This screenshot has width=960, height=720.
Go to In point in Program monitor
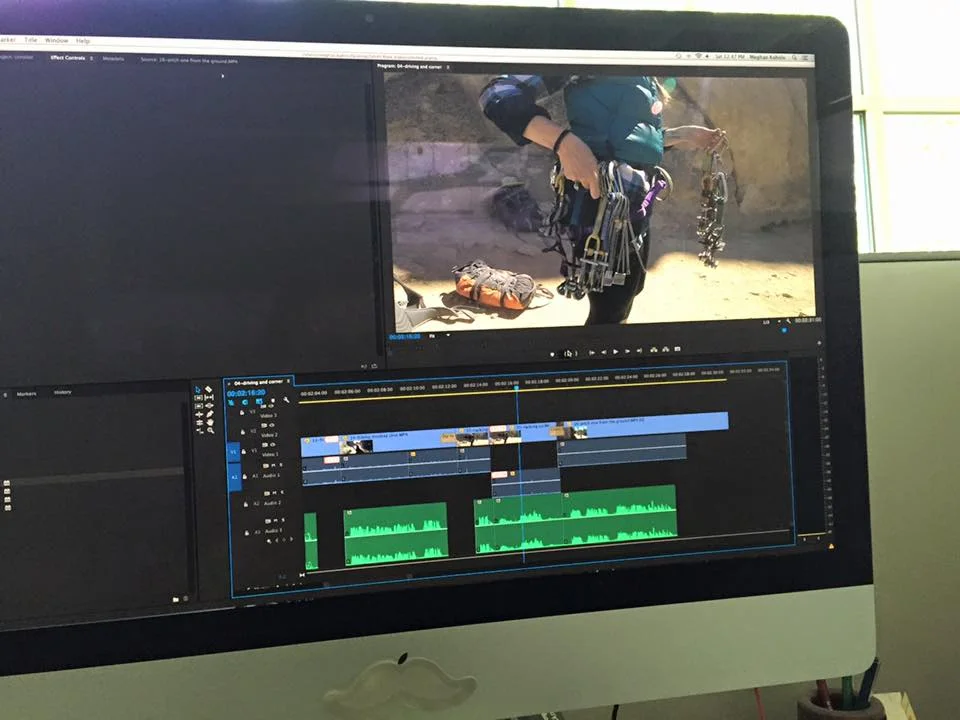[591, 353]
